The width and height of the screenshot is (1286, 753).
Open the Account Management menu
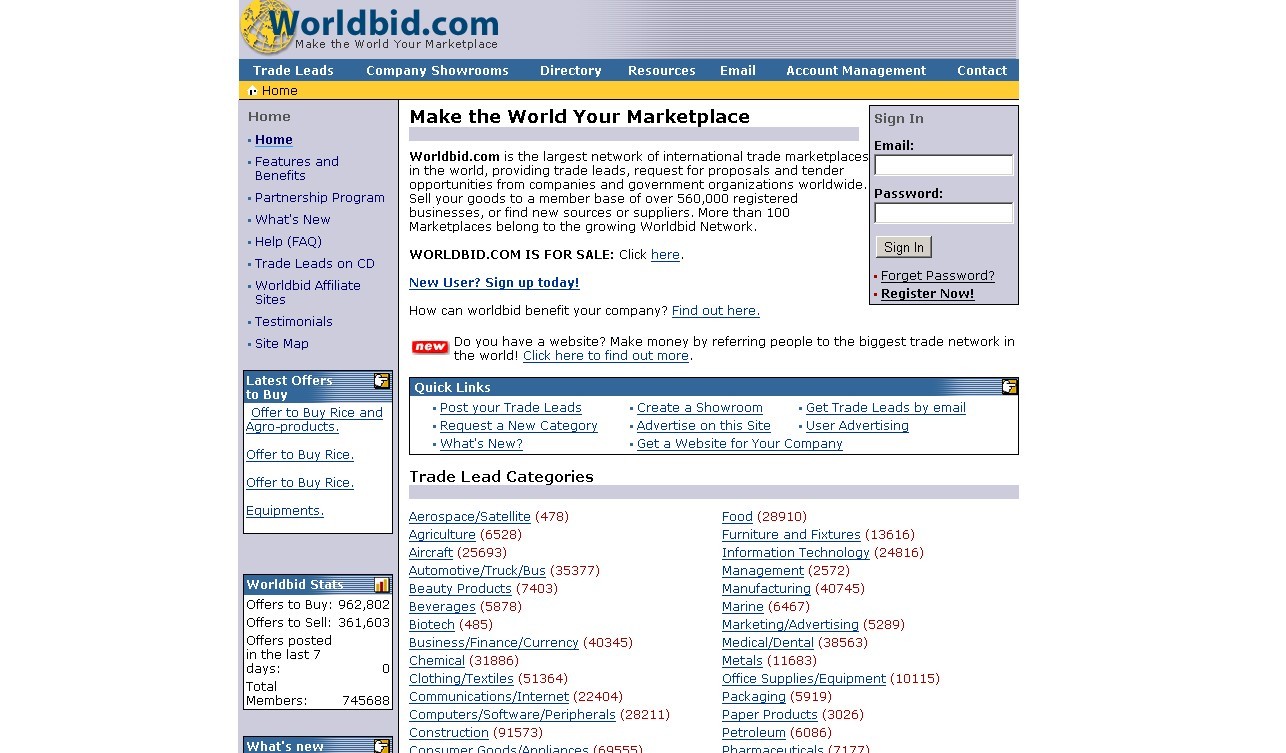tap(856, 70)
